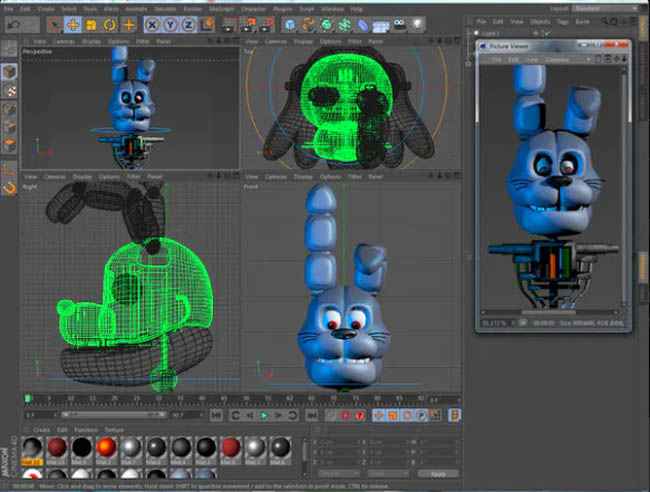Activate the Rotate tool
The width and height of the screenshot is (650, 492).
click(110, 25)
